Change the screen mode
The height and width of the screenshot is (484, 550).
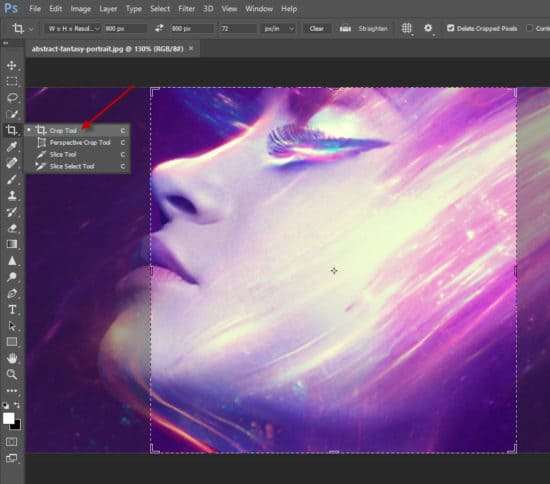click(12, 458)
